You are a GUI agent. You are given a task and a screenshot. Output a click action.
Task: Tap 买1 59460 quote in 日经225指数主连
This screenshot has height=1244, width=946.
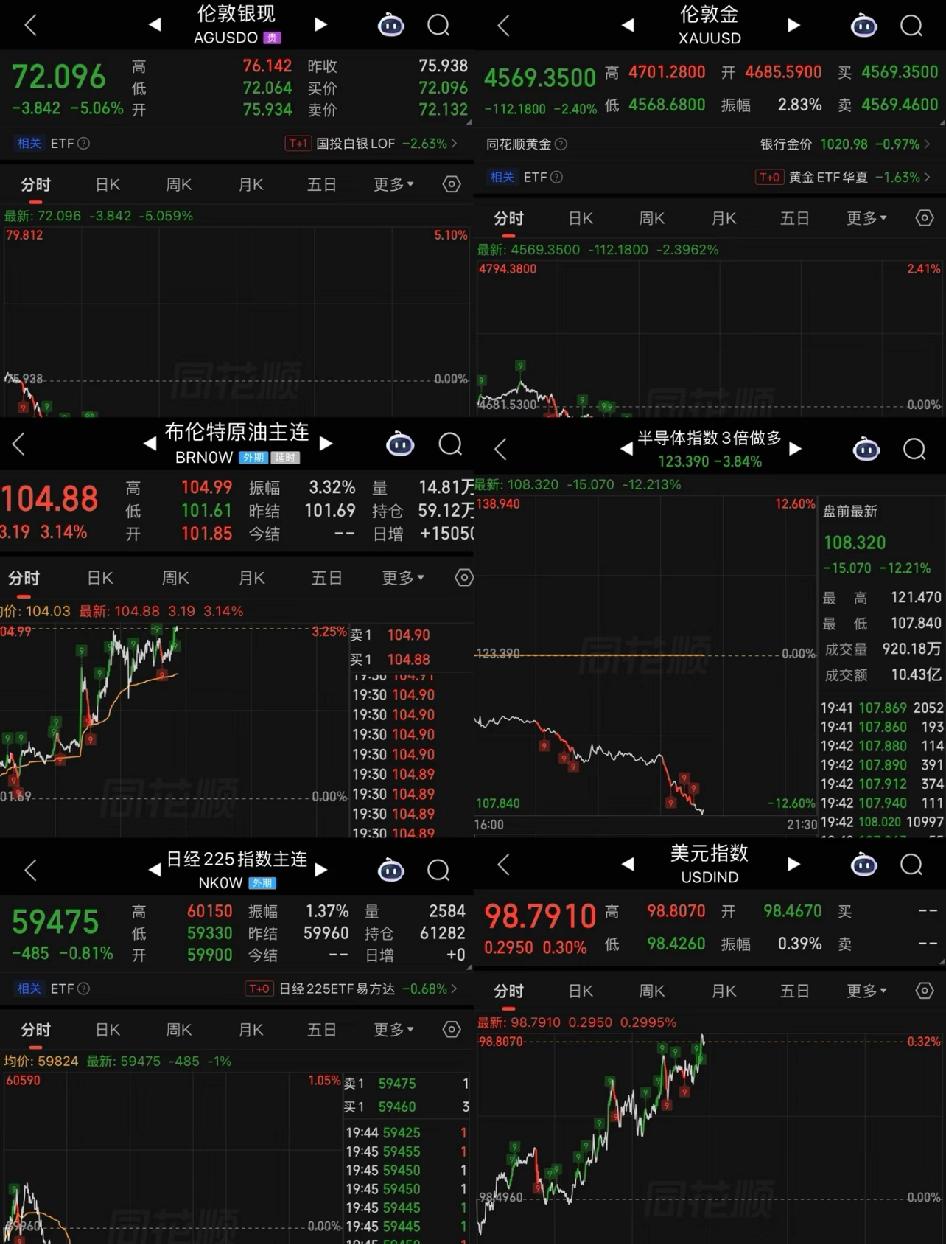(x=407, y=1106)
